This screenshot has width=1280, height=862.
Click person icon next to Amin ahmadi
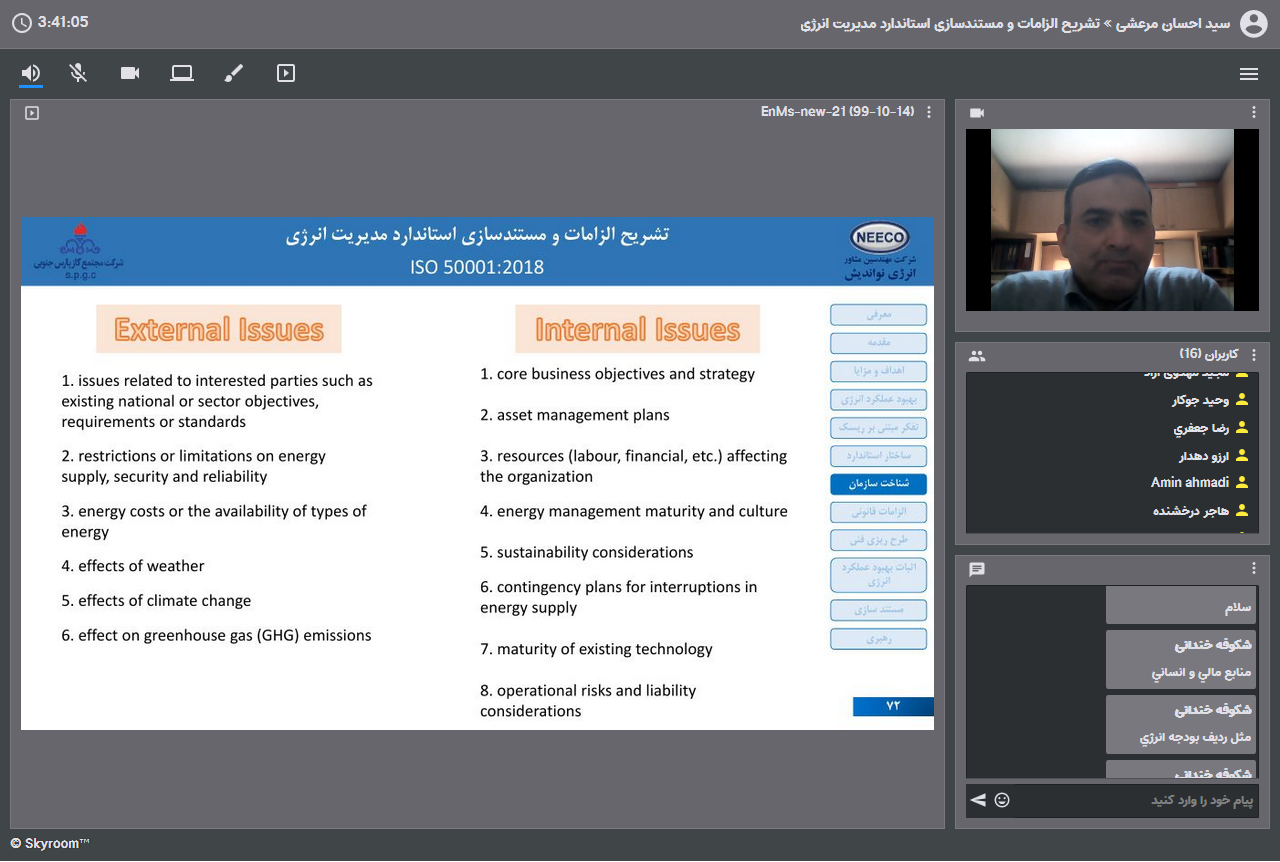coord(1242,483)
